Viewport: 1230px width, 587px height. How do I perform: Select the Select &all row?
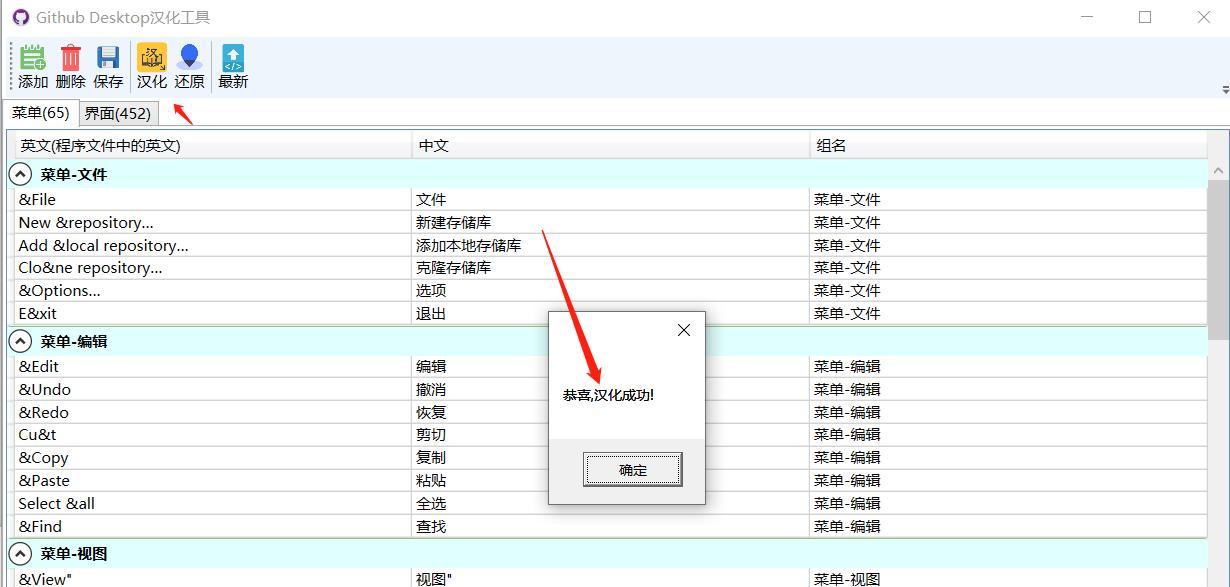(x=610, y=503)
